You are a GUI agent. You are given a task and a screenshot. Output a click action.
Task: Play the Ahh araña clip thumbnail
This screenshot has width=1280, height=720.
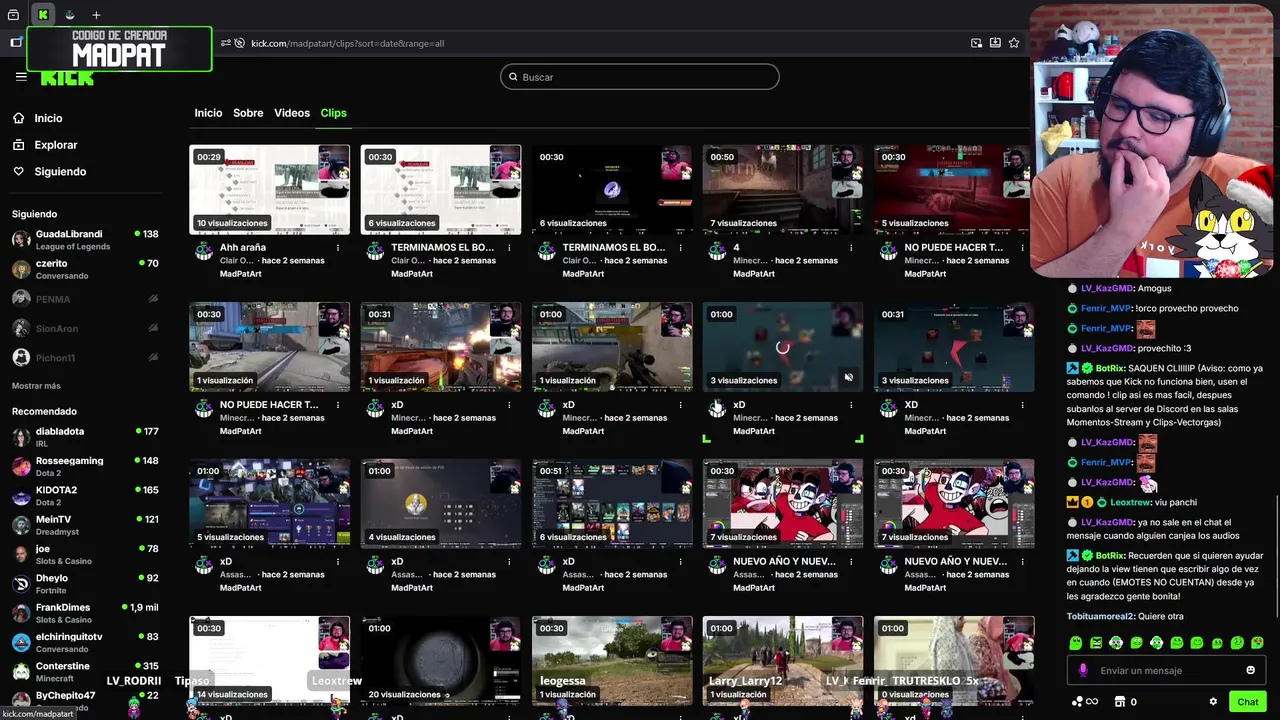pos(270,190)
